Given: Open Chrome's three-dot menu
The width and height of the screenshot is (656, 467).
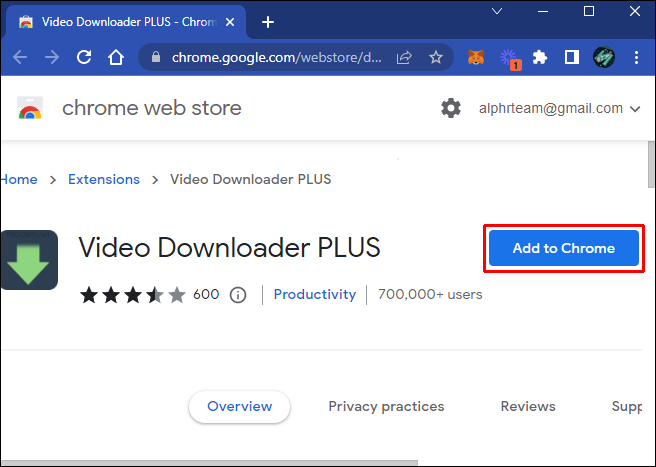Looking at the screenshot, I should (636, 57).
